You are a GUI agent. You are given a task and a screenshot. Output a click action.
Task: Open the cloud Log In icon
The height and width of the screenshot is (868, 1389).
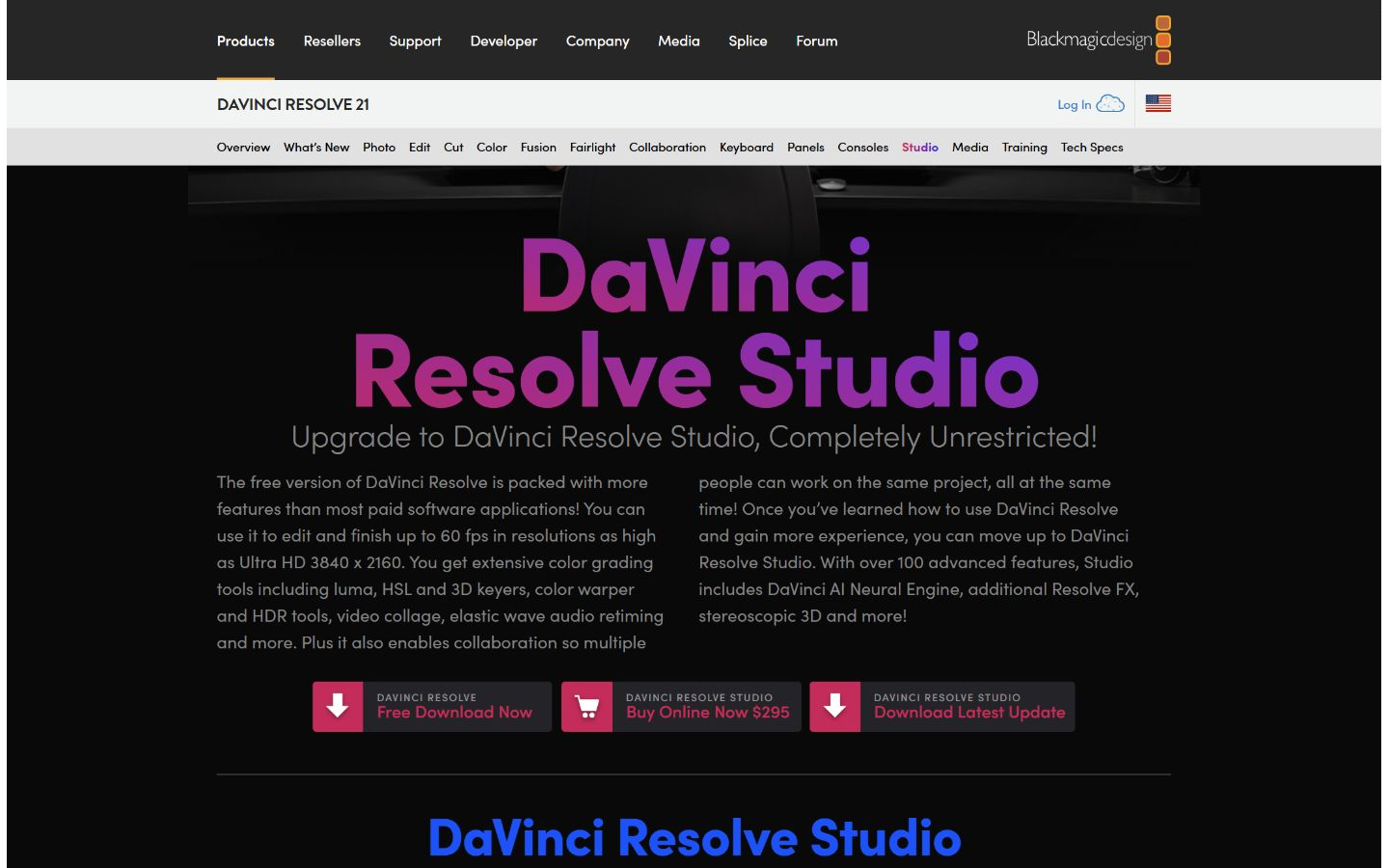click(x=1111, y=104)
